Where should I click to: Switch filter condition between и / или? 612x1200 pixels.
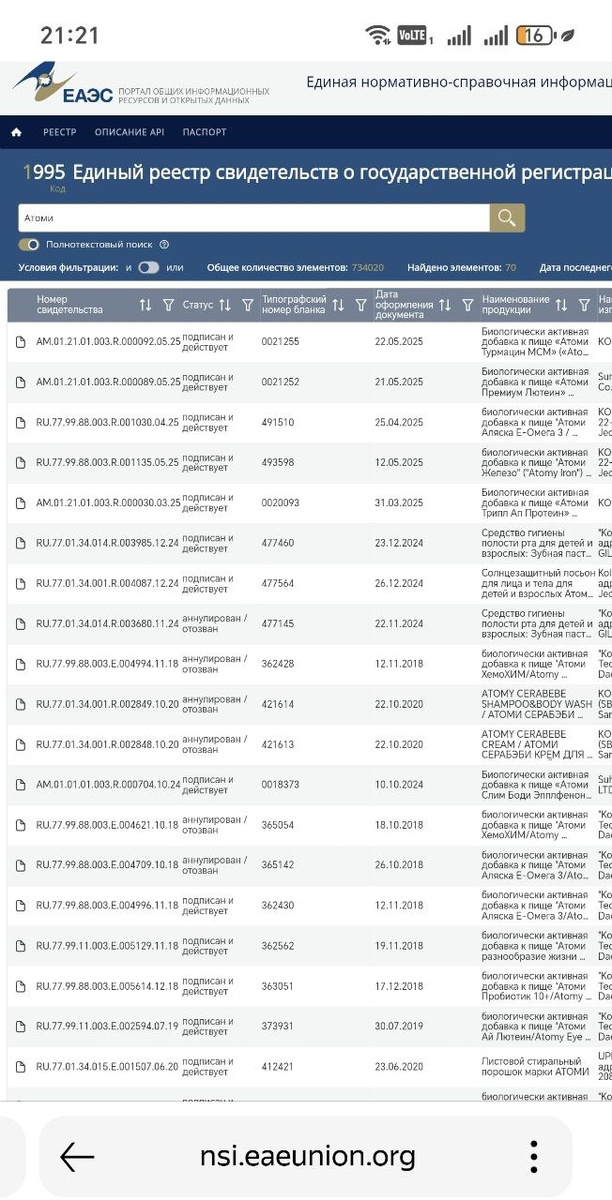148,268
